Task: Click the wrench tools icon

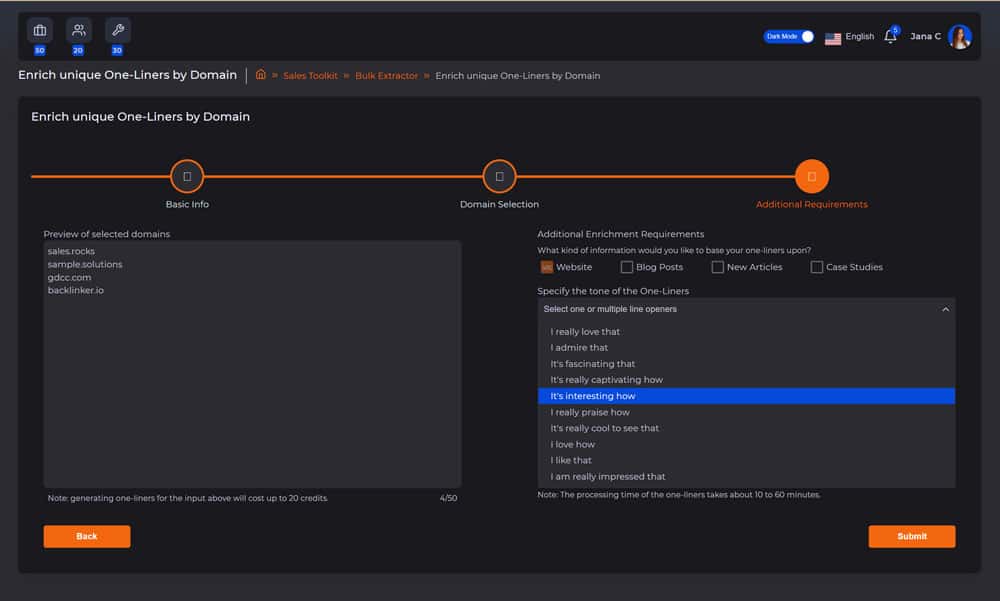Action: click(117, 30)
